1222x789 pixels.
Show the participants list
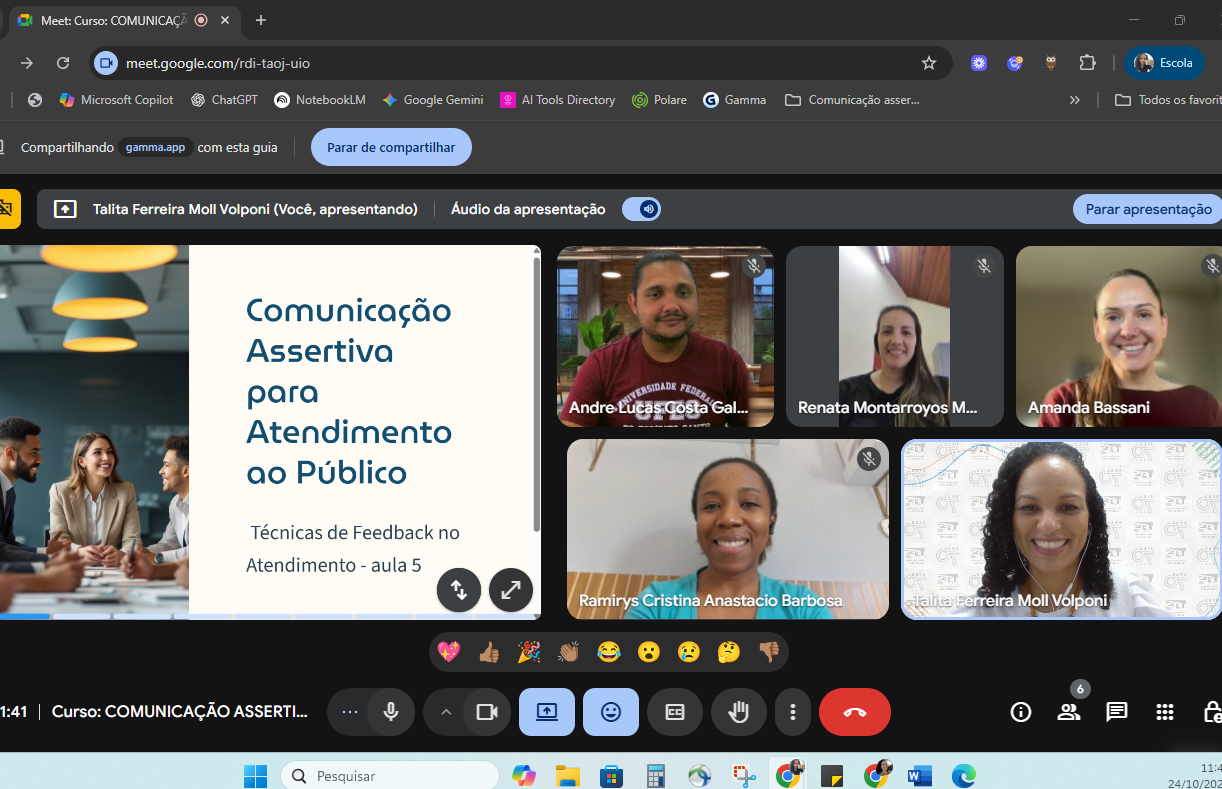point(1068,712)
